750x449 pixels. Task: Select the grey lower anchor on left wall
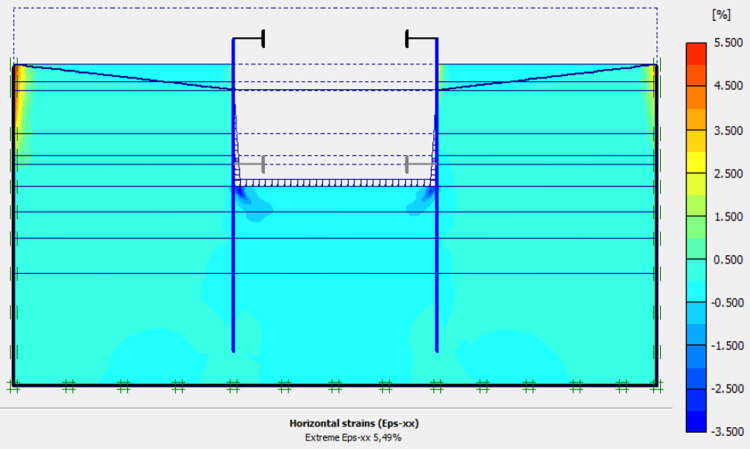pos(251,164)
